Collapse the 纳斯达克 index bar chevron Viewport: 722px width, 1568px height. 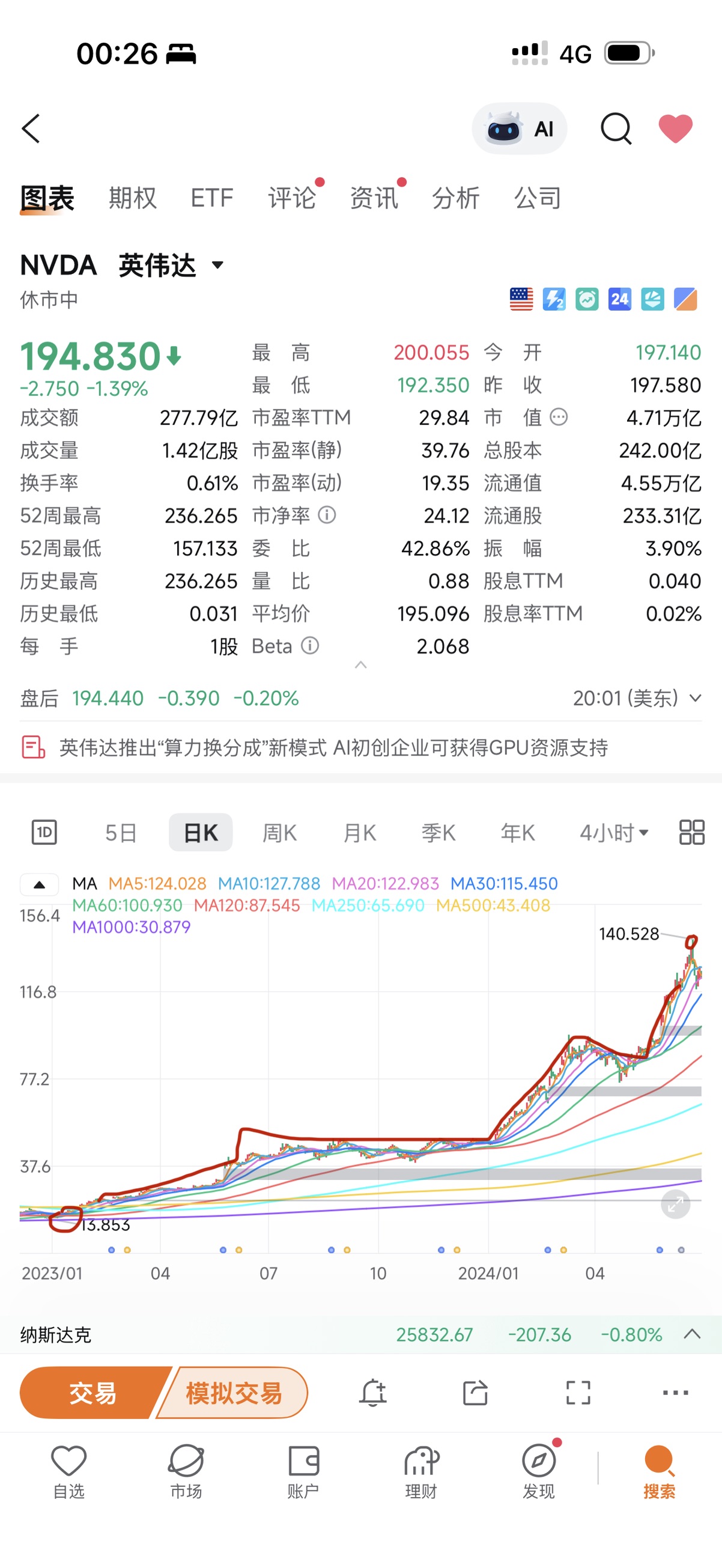pos(692,1334)
